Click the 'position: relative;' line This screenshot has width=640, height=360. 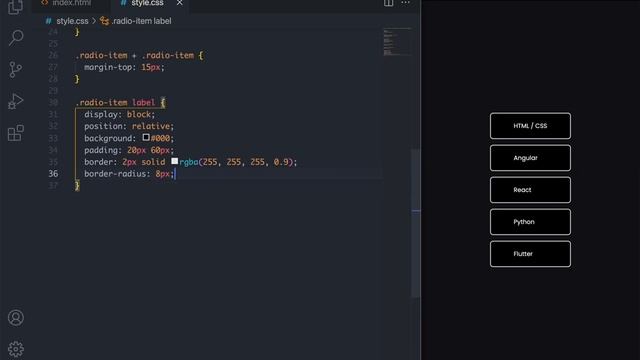(129, 126)
